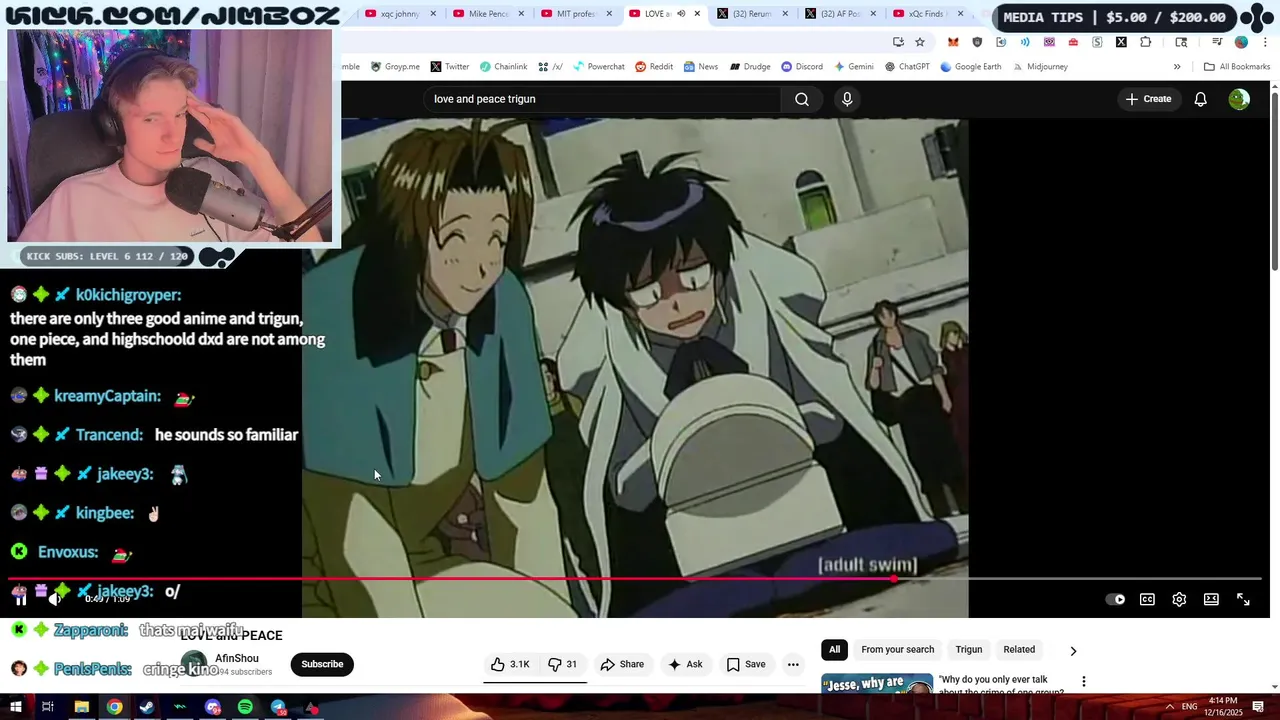
Task: Select the 'Trigun' filter chip
Action: pyautogui.click(x=969, y=650)
